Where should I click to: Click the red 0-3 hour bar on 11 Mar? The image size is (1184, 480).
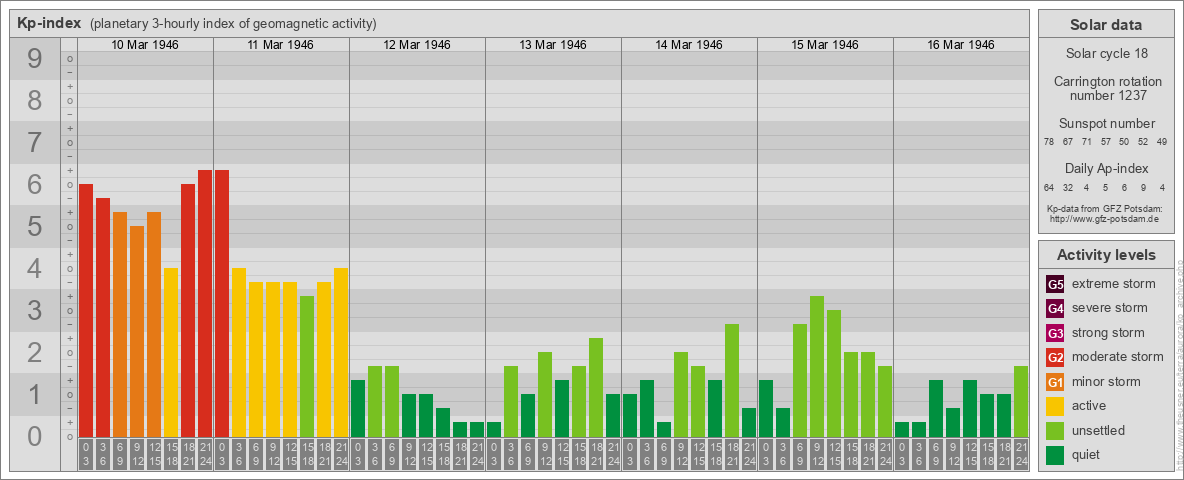tap(222, 303)
